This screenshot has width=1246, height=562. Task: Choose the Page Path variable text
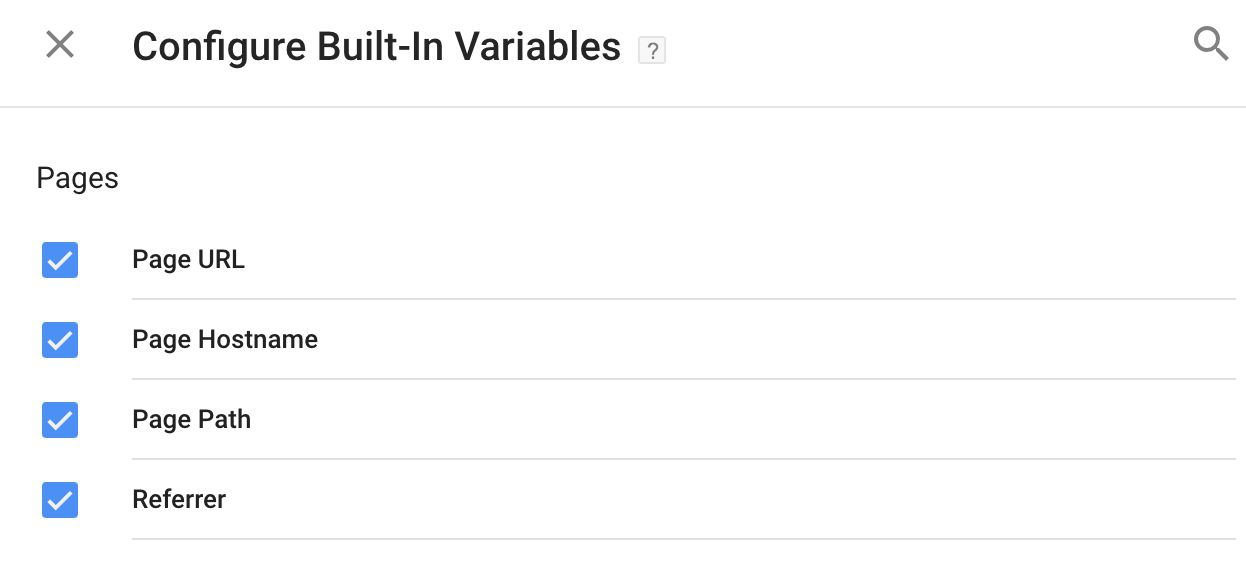click(x=191, y=420)
